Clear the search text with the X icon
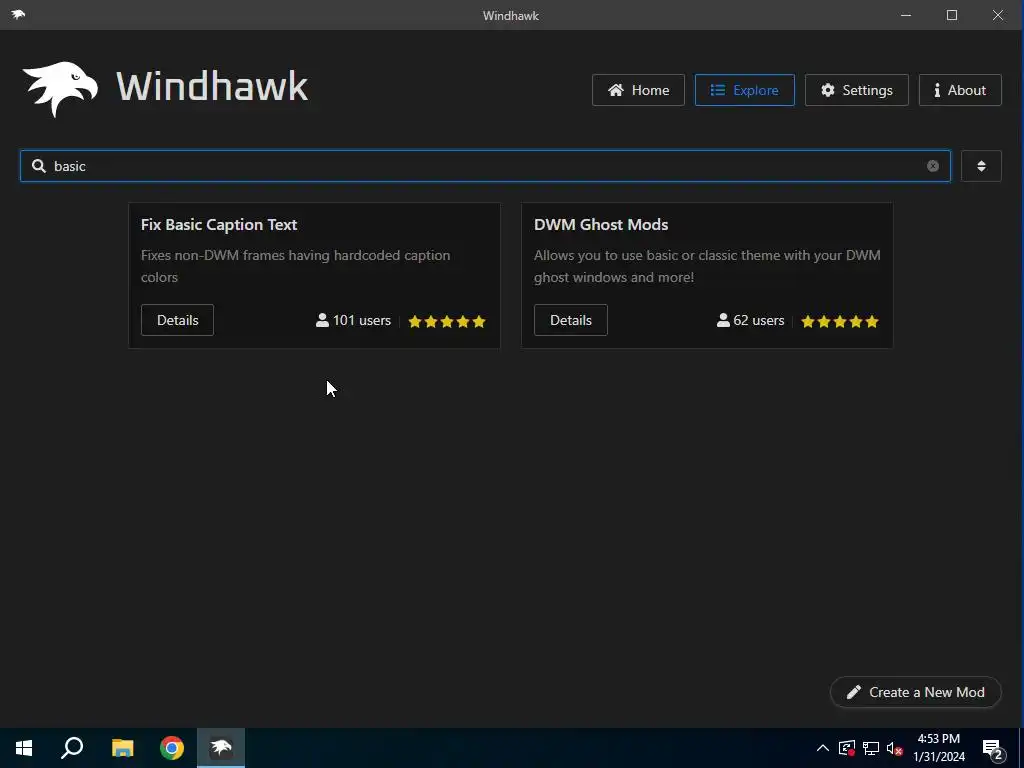The width and height of the screenshot is (1024, 768). click(933, 166)
